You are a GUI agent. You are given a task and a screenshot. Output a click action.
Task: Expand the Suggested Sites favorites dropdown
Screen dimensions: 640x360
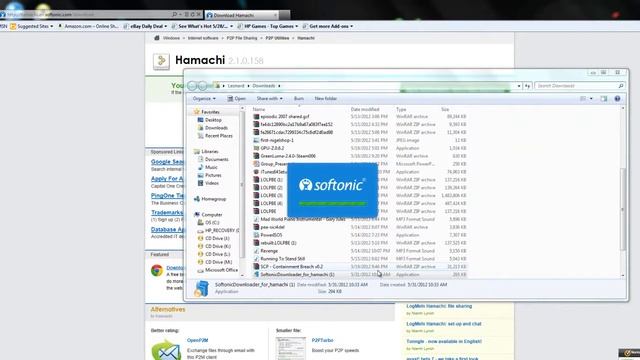click(51, 26)
